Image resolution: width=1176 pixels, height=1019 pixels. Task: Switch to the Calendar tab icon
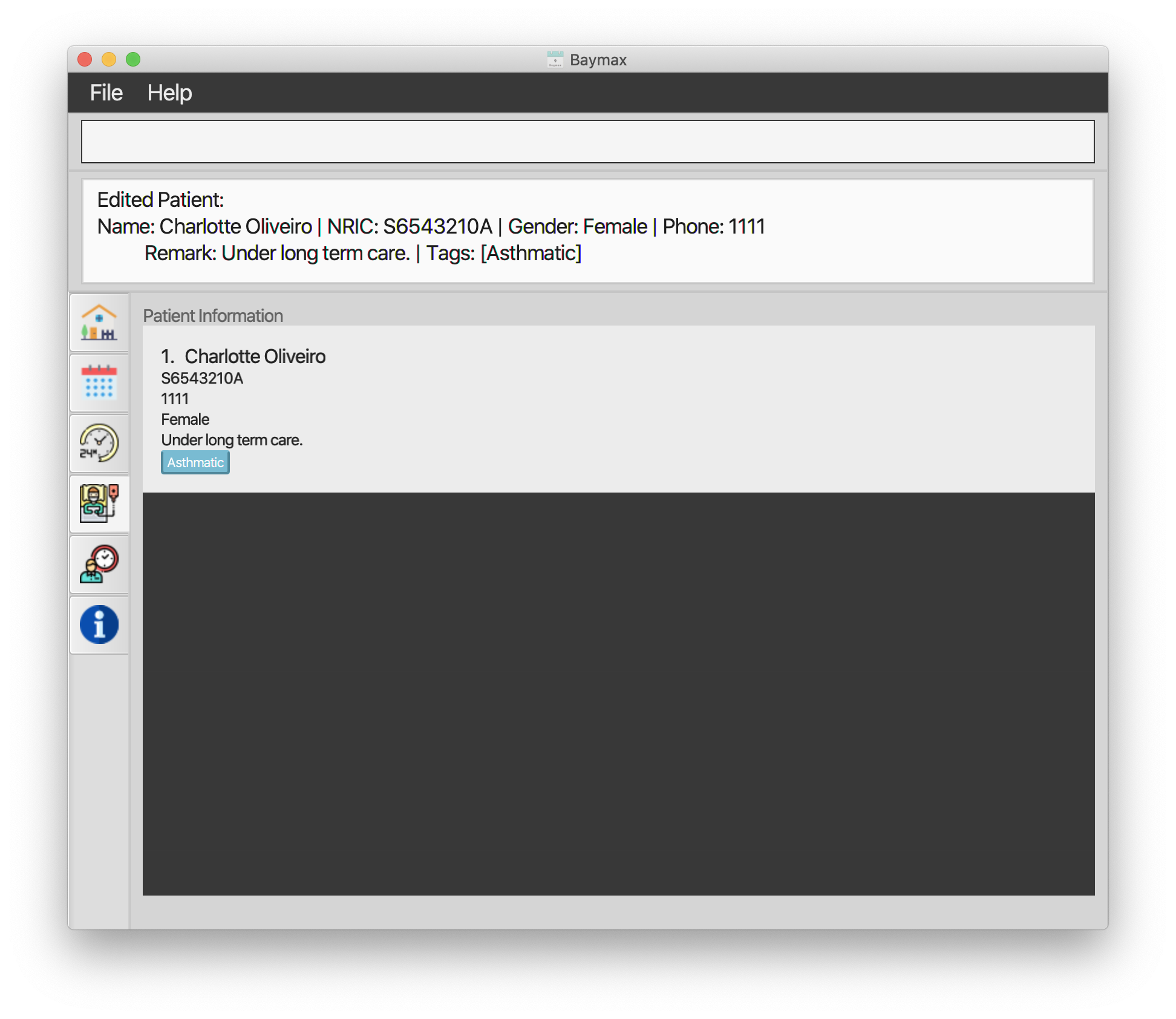coord(99,382)
